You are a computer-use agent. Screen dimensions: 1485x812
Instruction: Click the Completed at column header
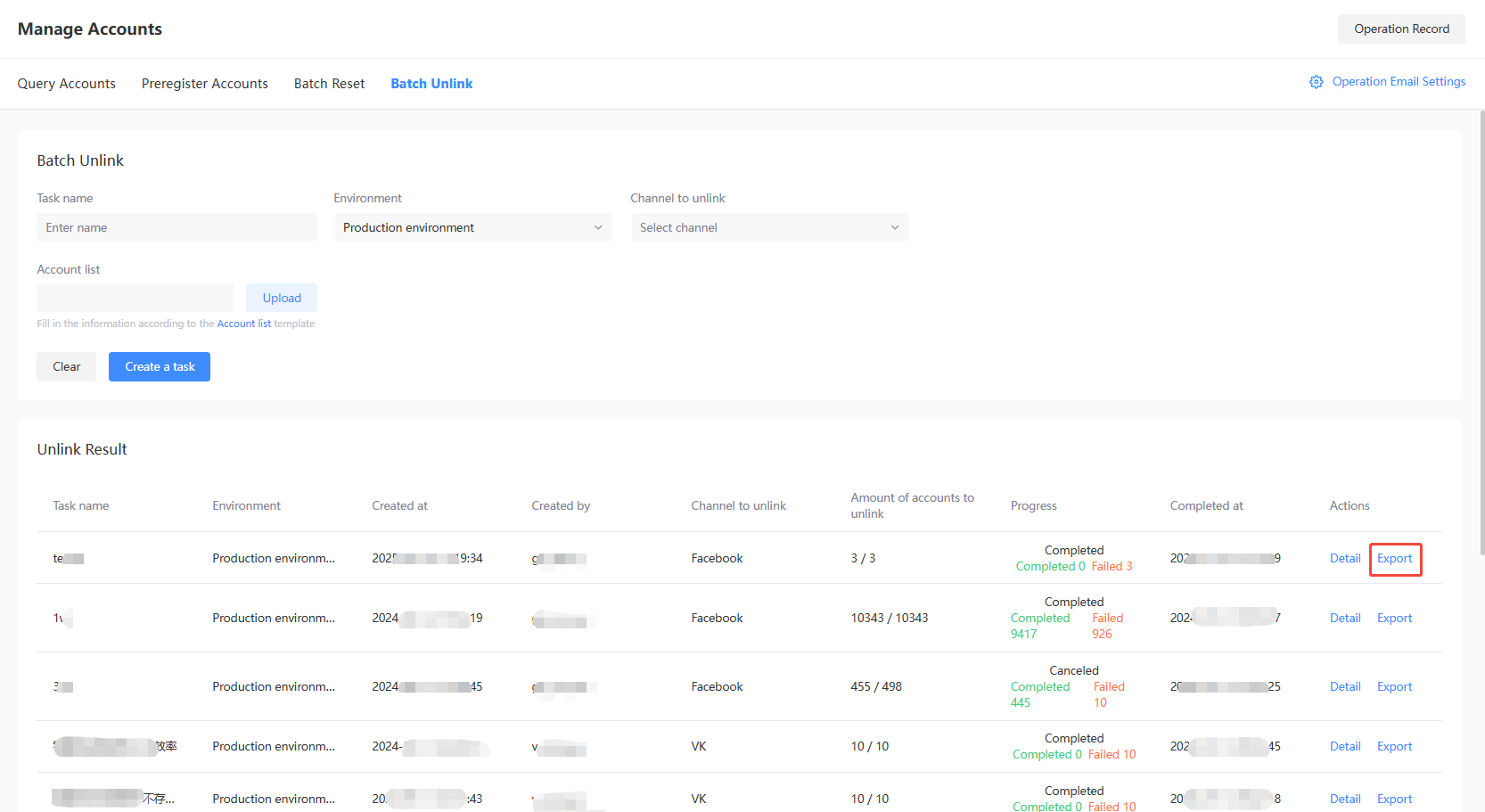click(1206, 505)
